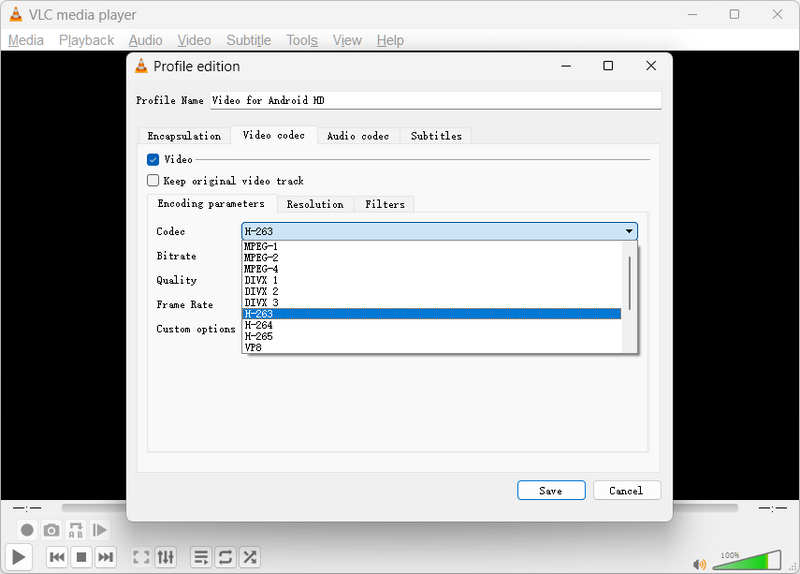Image resolution: width=800 pixels, height=574 pixels.
Task: Enable the Video checkbox
Action: (153, 160)
